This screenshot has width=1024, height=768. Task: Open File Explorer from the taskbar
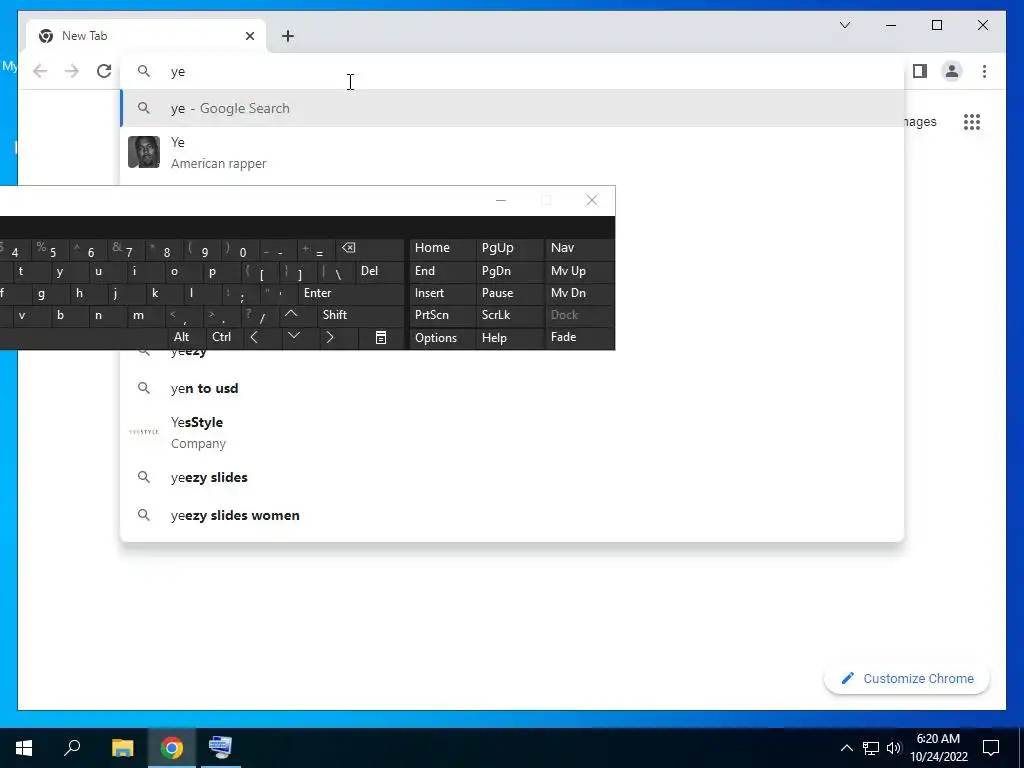tap(122, 748)
